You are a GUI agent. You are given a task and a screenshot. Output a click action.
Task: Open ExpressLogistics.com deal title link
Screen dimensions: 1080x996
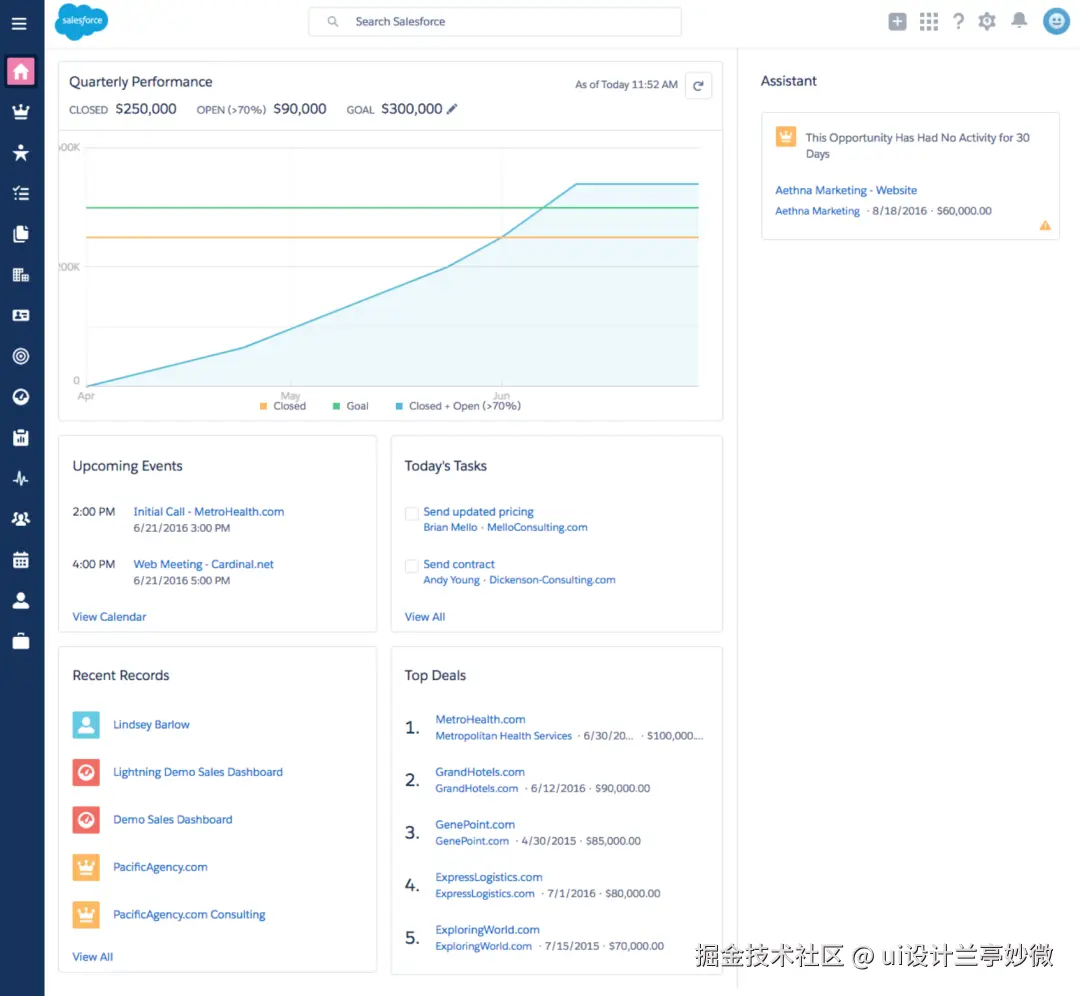[489, 878]
